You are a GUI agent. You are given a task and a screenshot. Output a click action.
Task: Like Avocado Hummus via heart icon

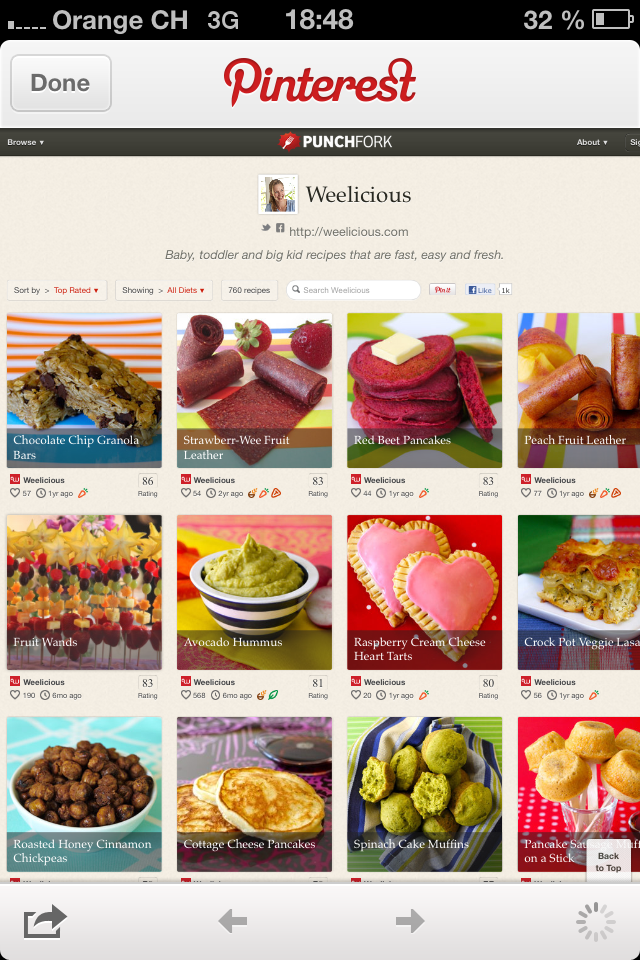coord(186,695)
